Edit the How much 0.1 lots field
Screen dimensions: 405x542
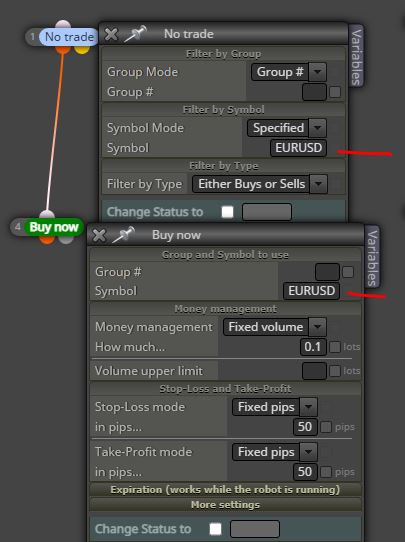(x=313, y=347)
